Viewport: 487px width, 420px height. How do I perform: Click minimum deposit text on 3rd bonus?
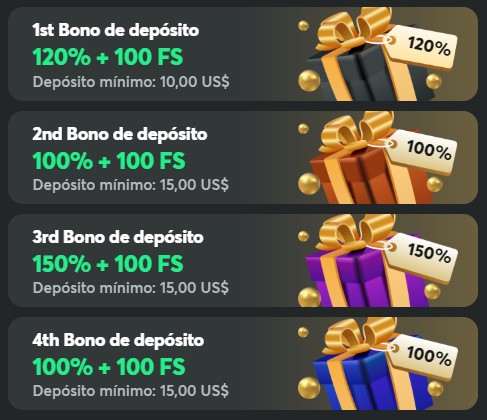coord(131,288)
